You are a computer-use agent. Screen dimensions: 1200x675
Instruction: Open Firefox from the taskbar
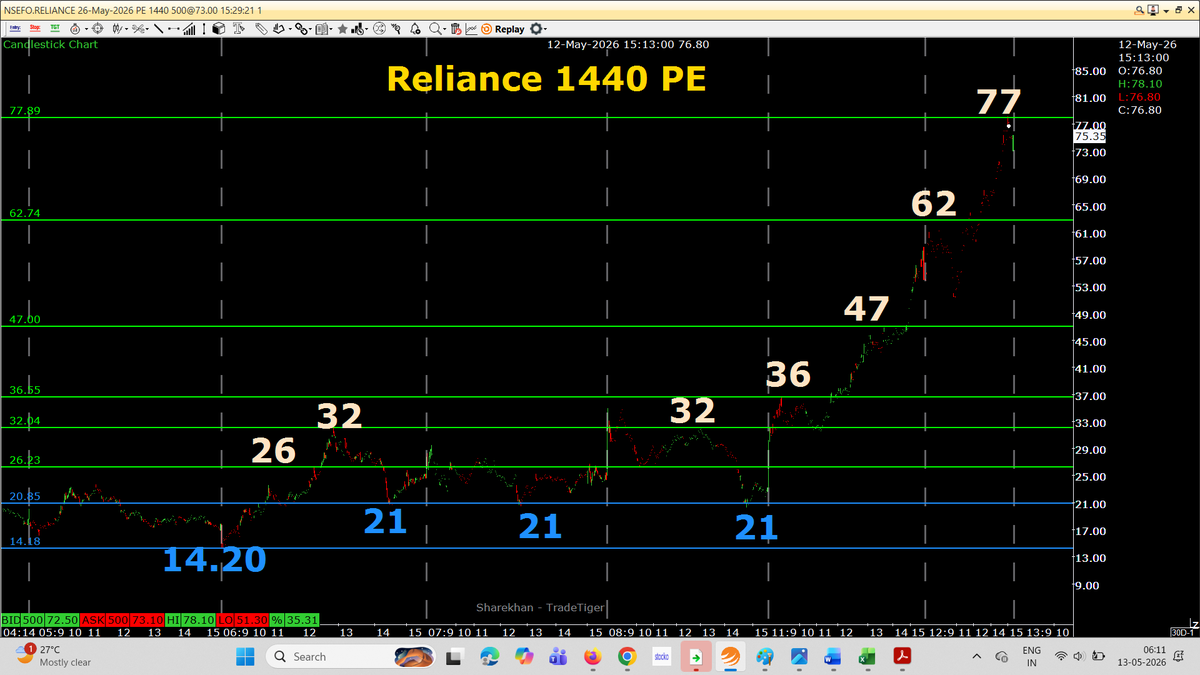[592, 656]
